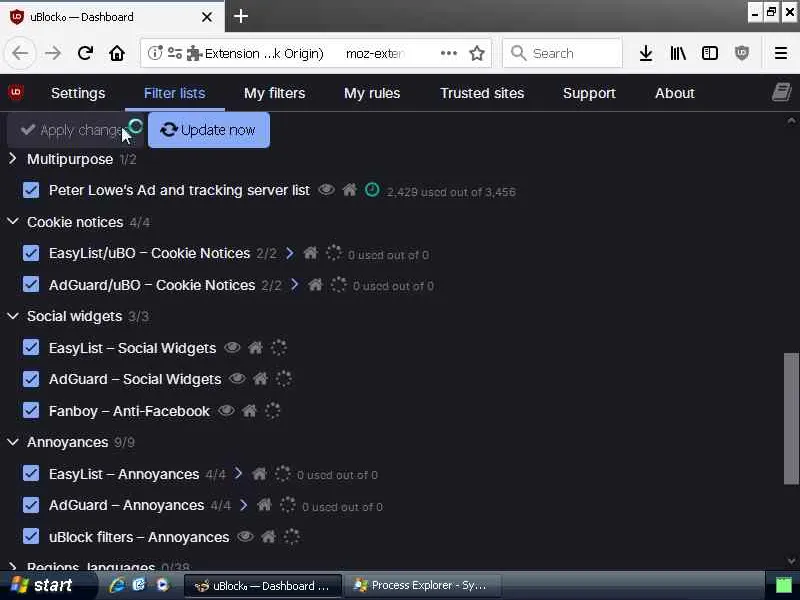
Task: Open home link of uBlock filters Annoyances
Action: pos(268,536)
